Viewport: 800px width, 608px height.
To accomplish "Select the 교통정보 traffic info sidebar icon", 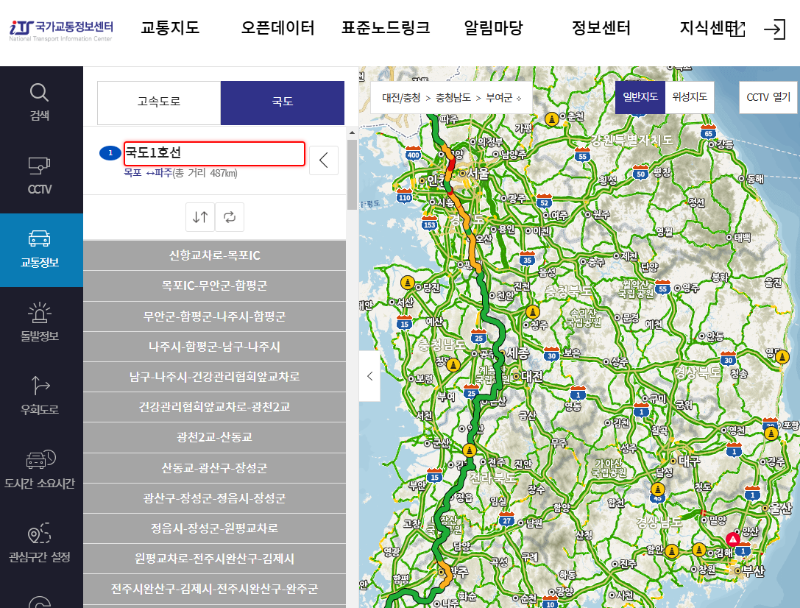I will click(40, 250).
